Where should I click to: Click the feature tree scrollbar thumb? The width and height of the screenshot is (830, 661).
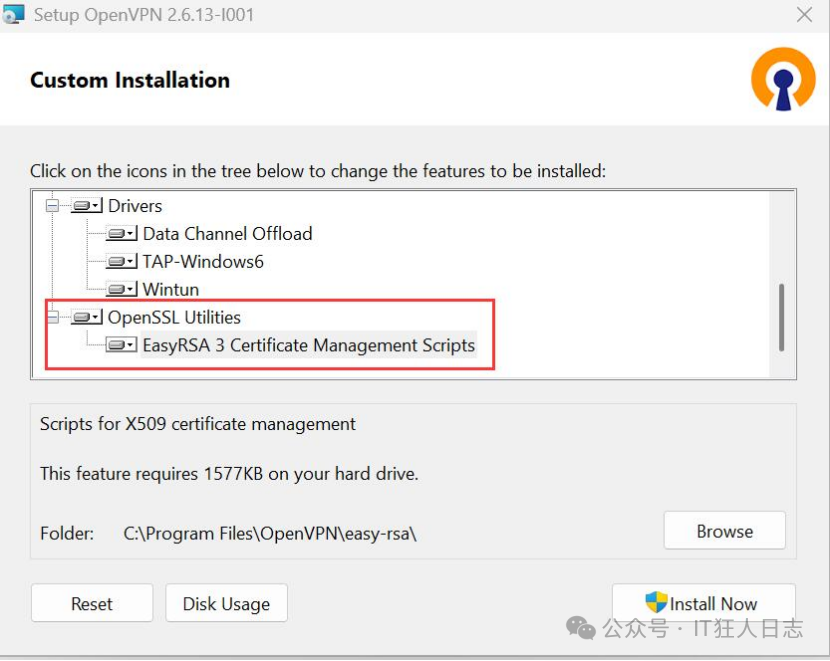click(781, 317)
